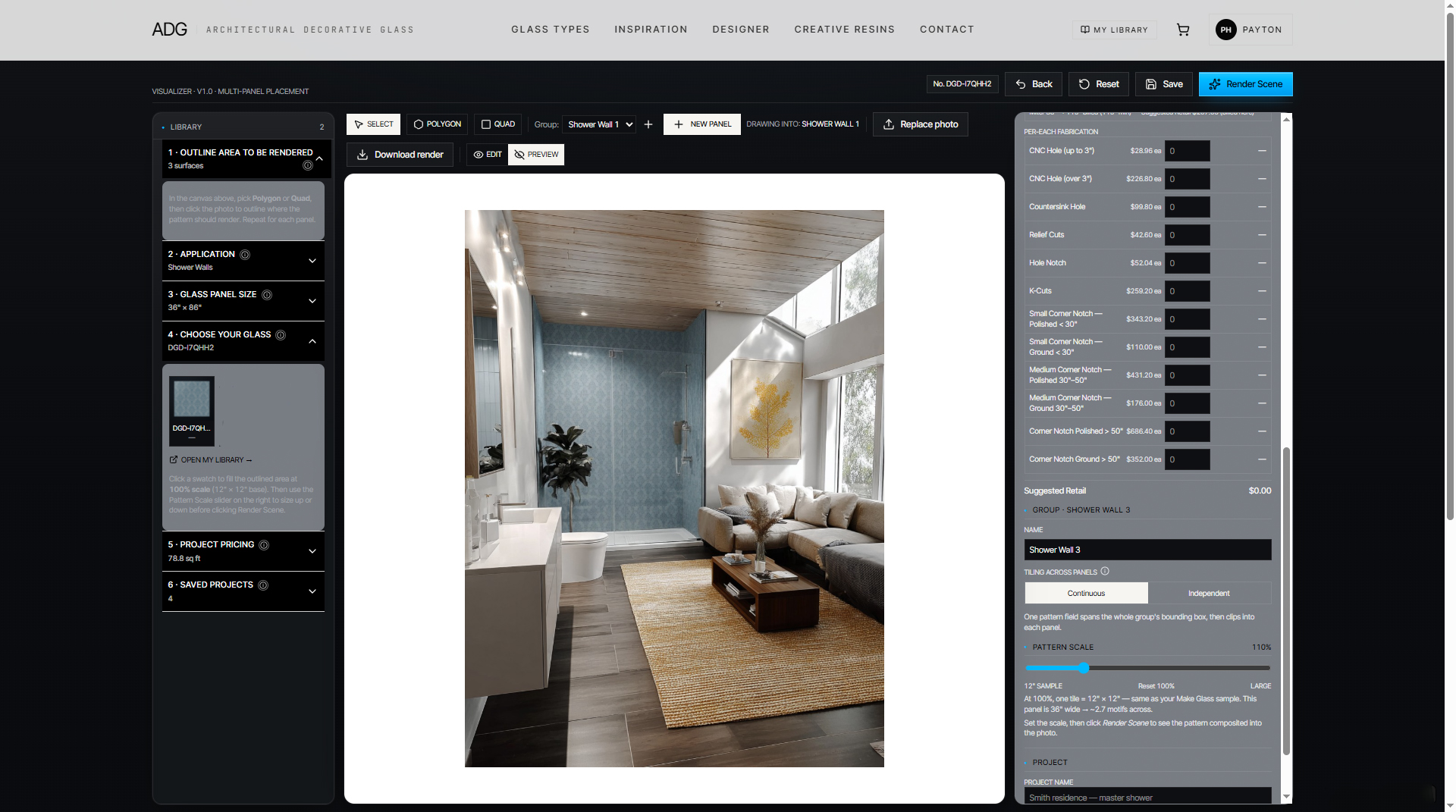Set tiling to Independent
Image resolution: width=1456 pixels, height=812 pixels.
1209,594
